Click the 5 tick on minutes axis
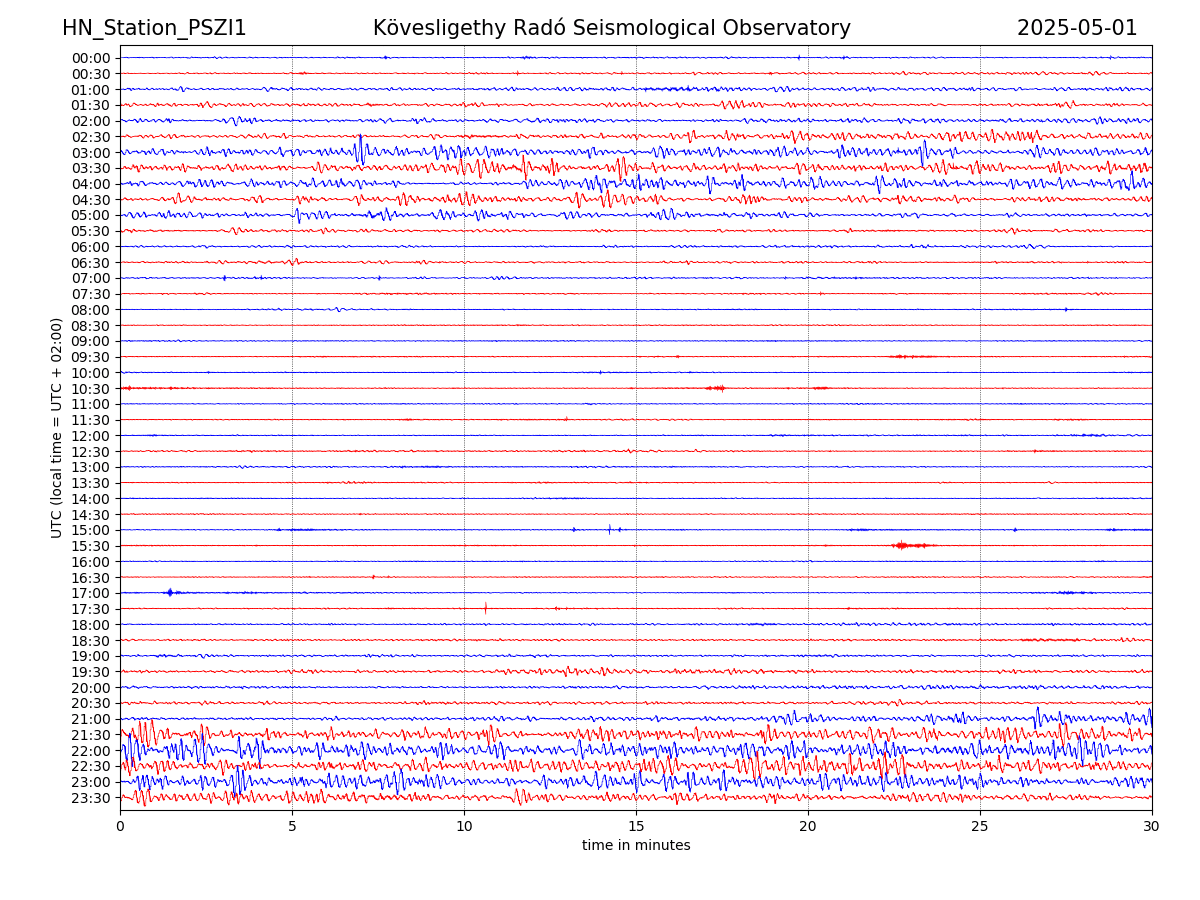 292,826
